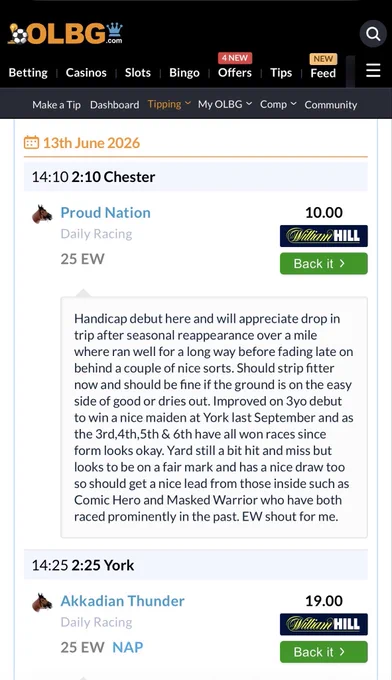Image resolution: width=392 pixels, height=680 pixels.
Task: Click the William Hill logo under 19.00
Action: click(x=323, y=624)
